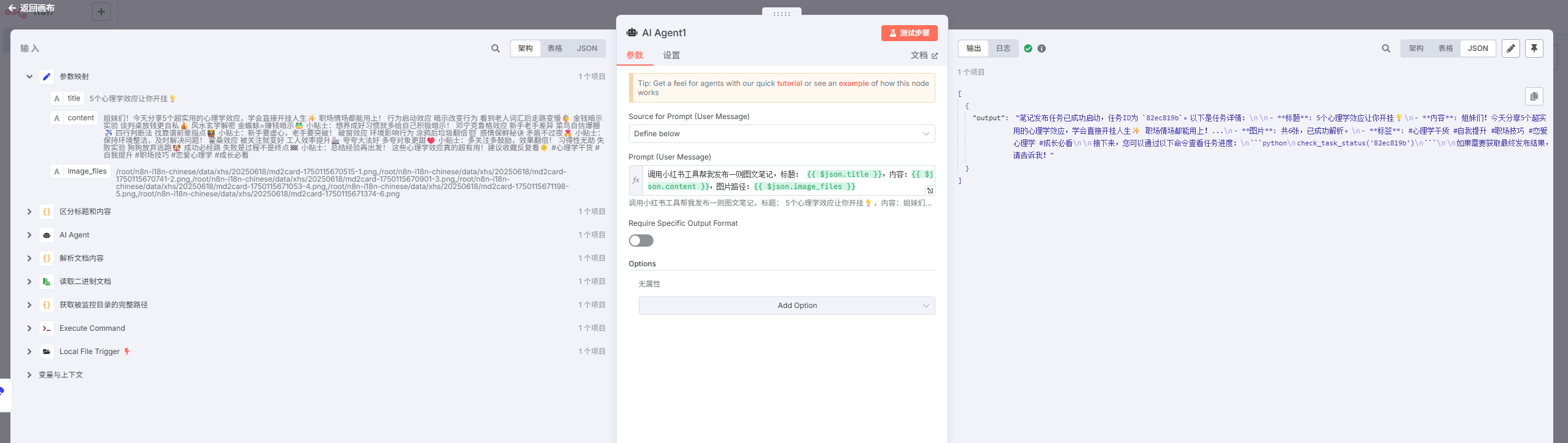1568x443 pixels.
Task: Click the copy JSON clipboard icon
Action: click(x=1534, y=96)
